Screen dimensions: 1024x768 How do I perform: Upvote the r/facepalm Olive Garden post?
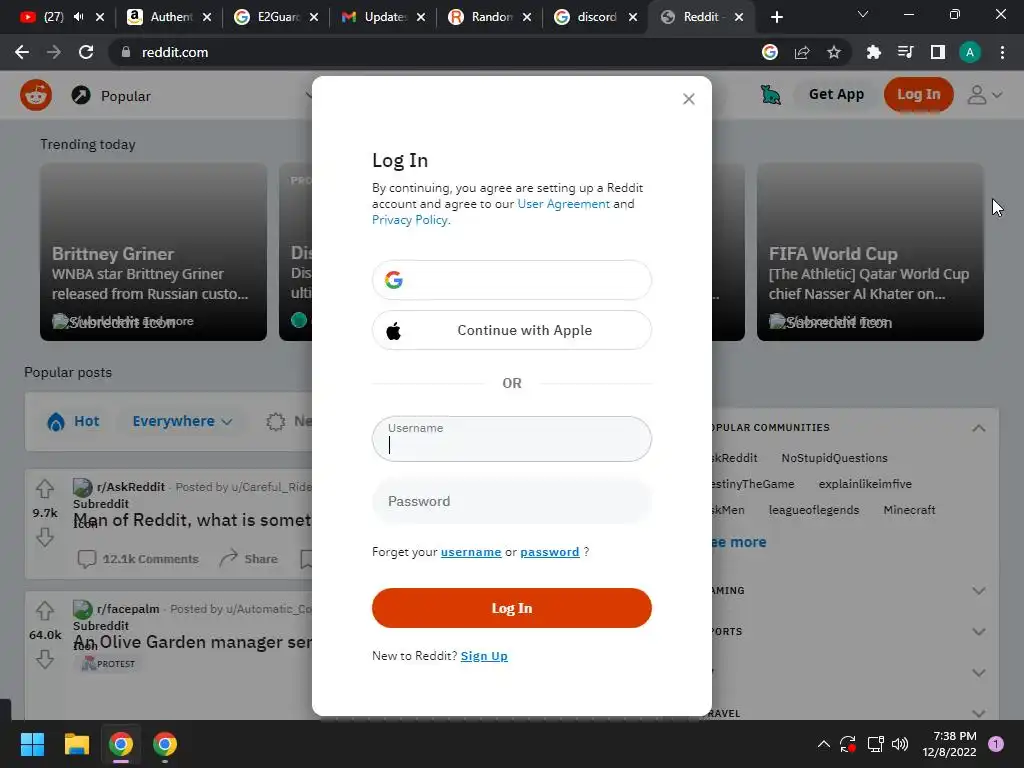(44, 611)
